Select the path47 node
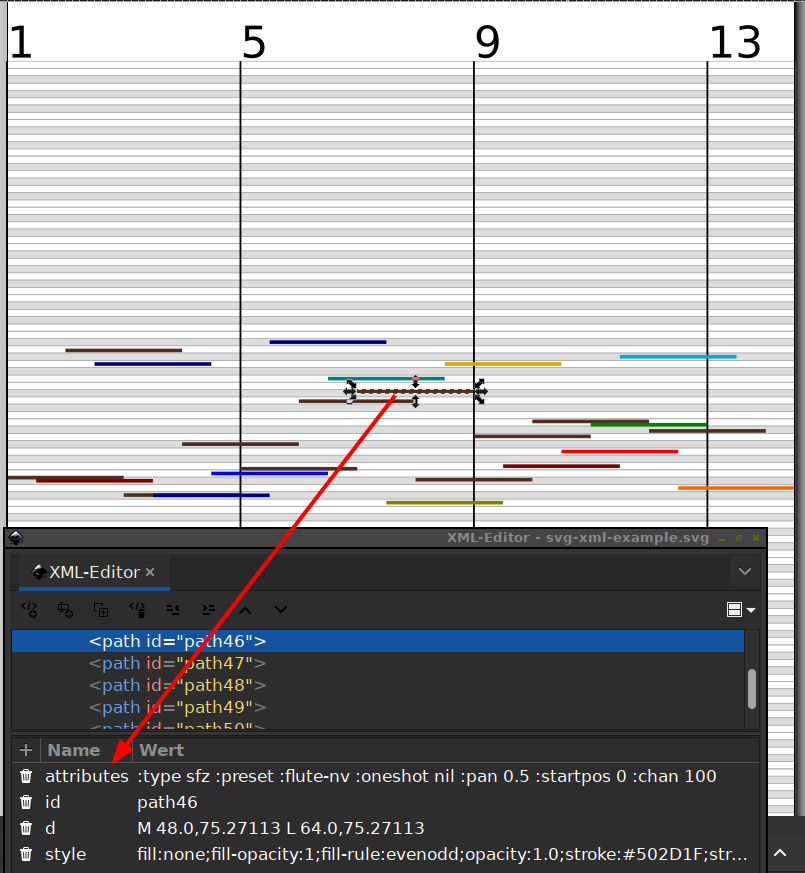This screenshot has height=873, width=805. click(x=177, y=663)
